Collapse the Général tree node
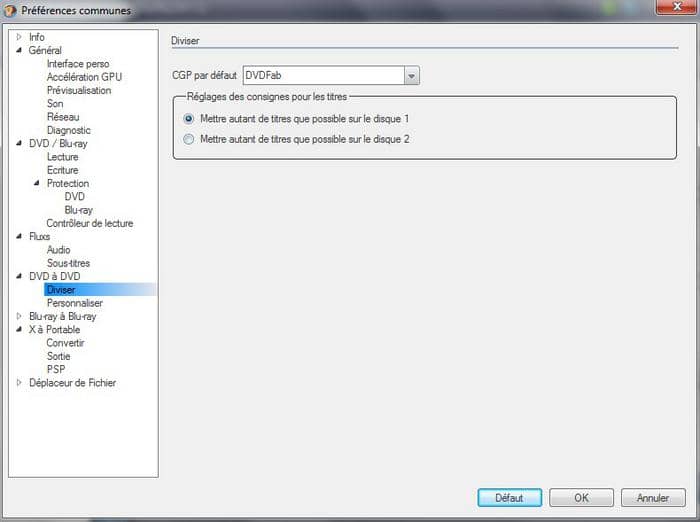 point(19,50)
